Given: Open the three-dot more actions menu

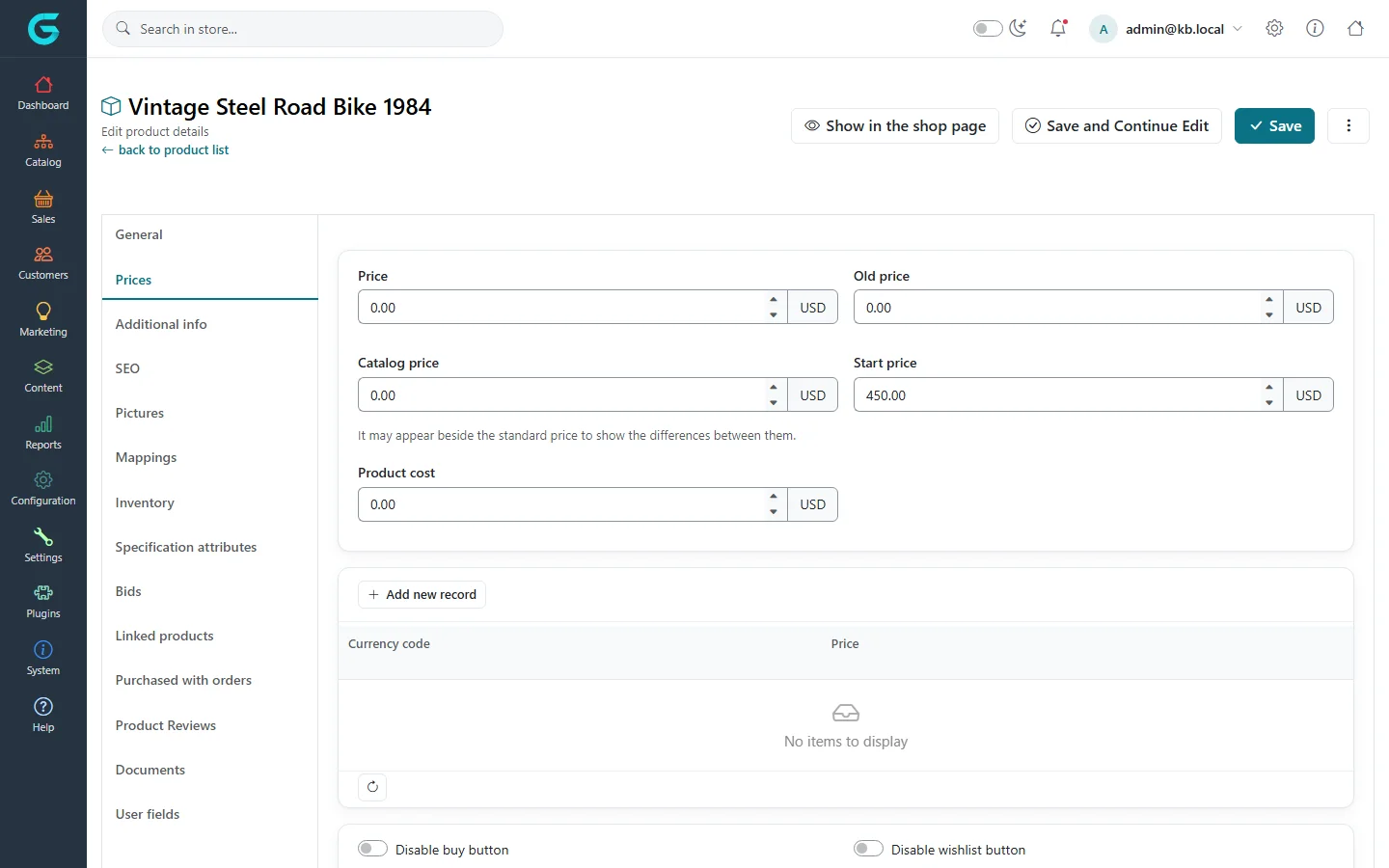Looking at the screenshot, I should (1348, 125).
